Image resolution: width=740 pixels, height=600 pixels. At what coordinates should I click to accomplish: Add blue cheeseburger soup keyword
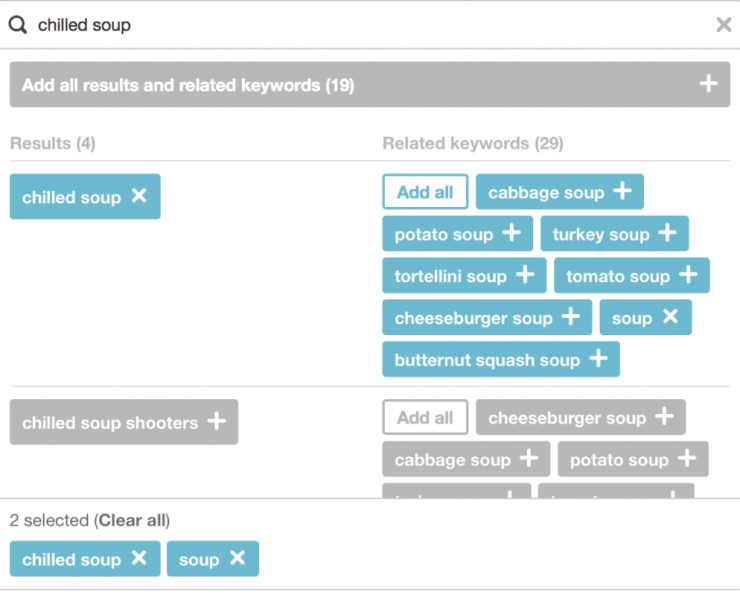(487, 317)
